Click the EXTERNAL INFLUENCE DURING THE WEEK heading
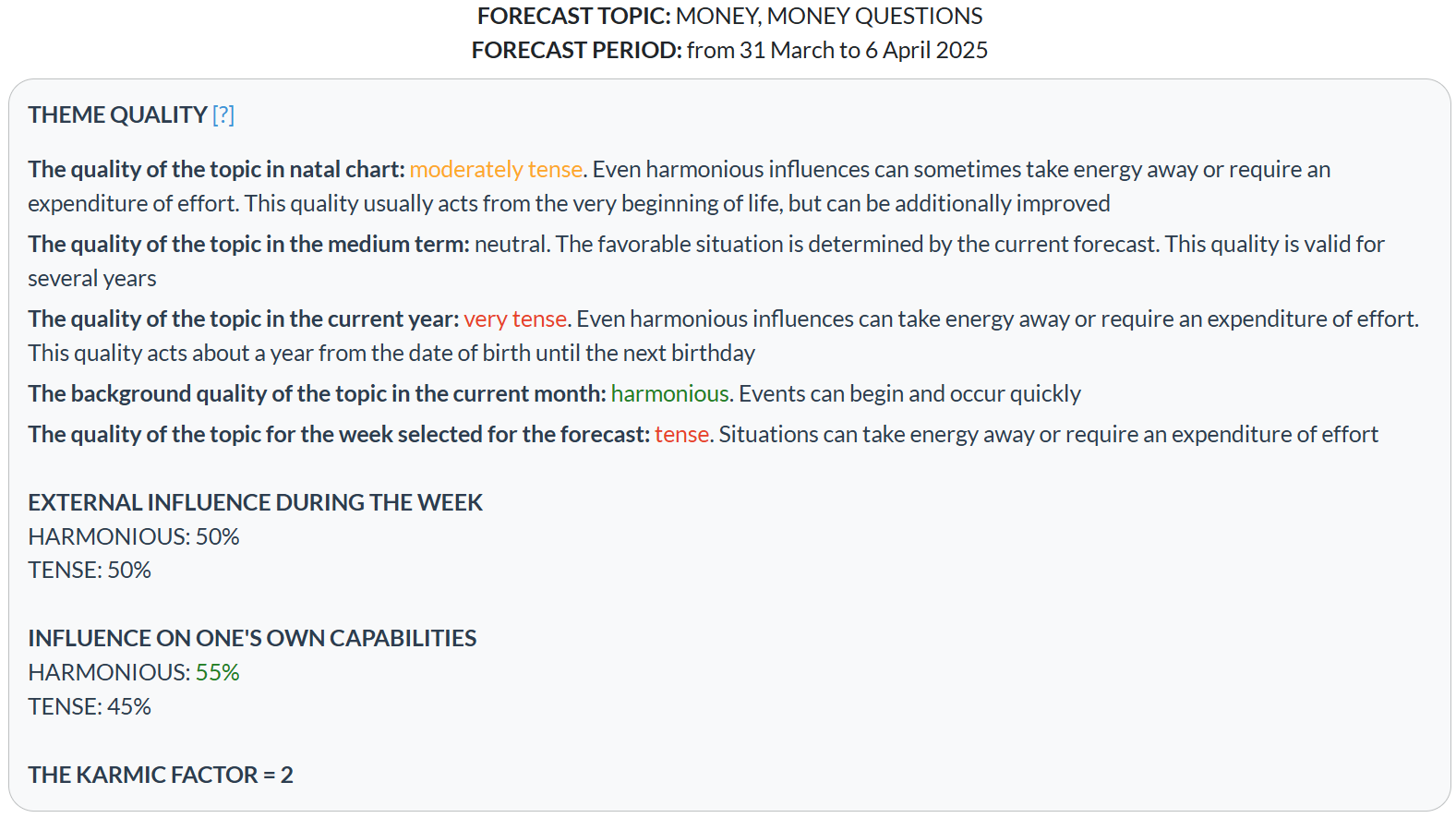This screenshot has height=818, width=1456. tap(256, 503)
